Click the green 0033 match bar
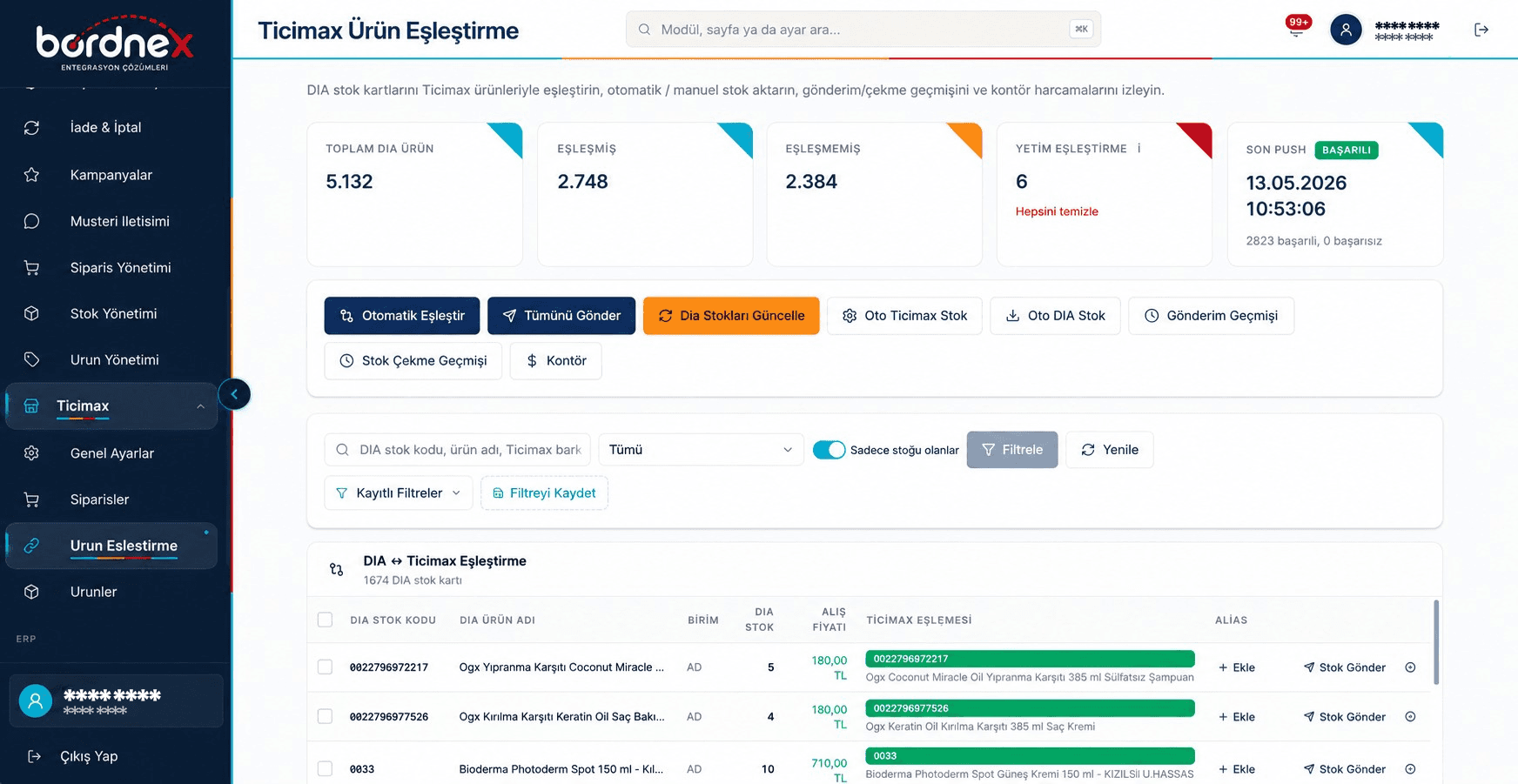The height and width of the screenshot is (784, 1518). tap(1030, 756)
